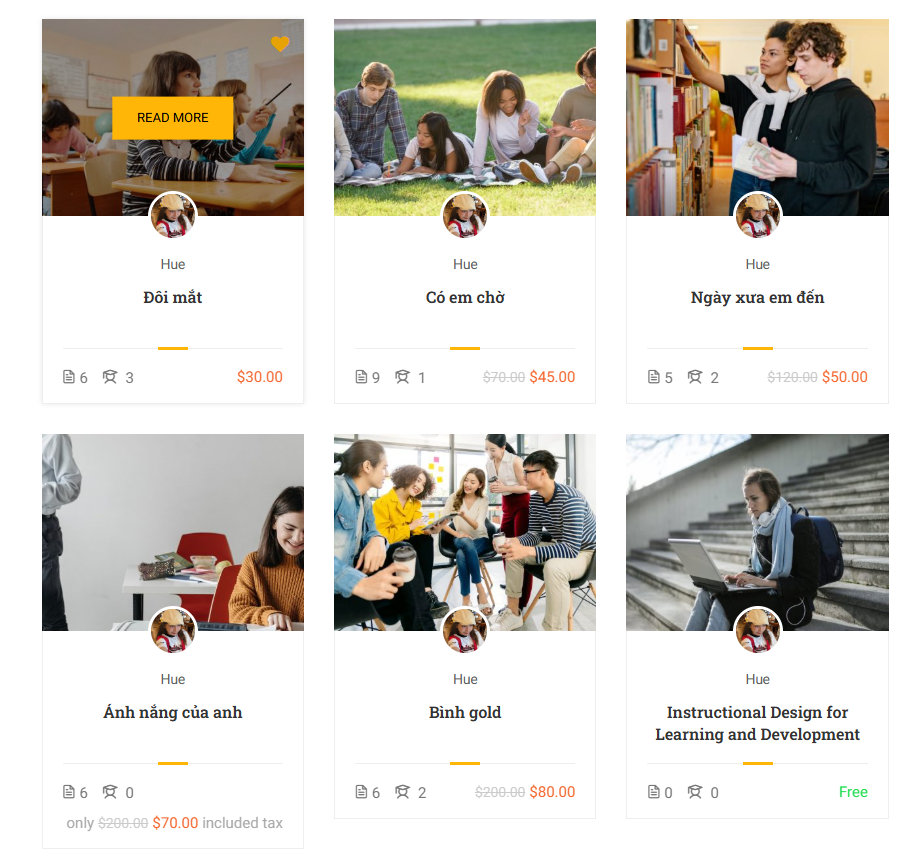
Task: Open the Ngày xưa em đến course
Action: click(757, 297)
